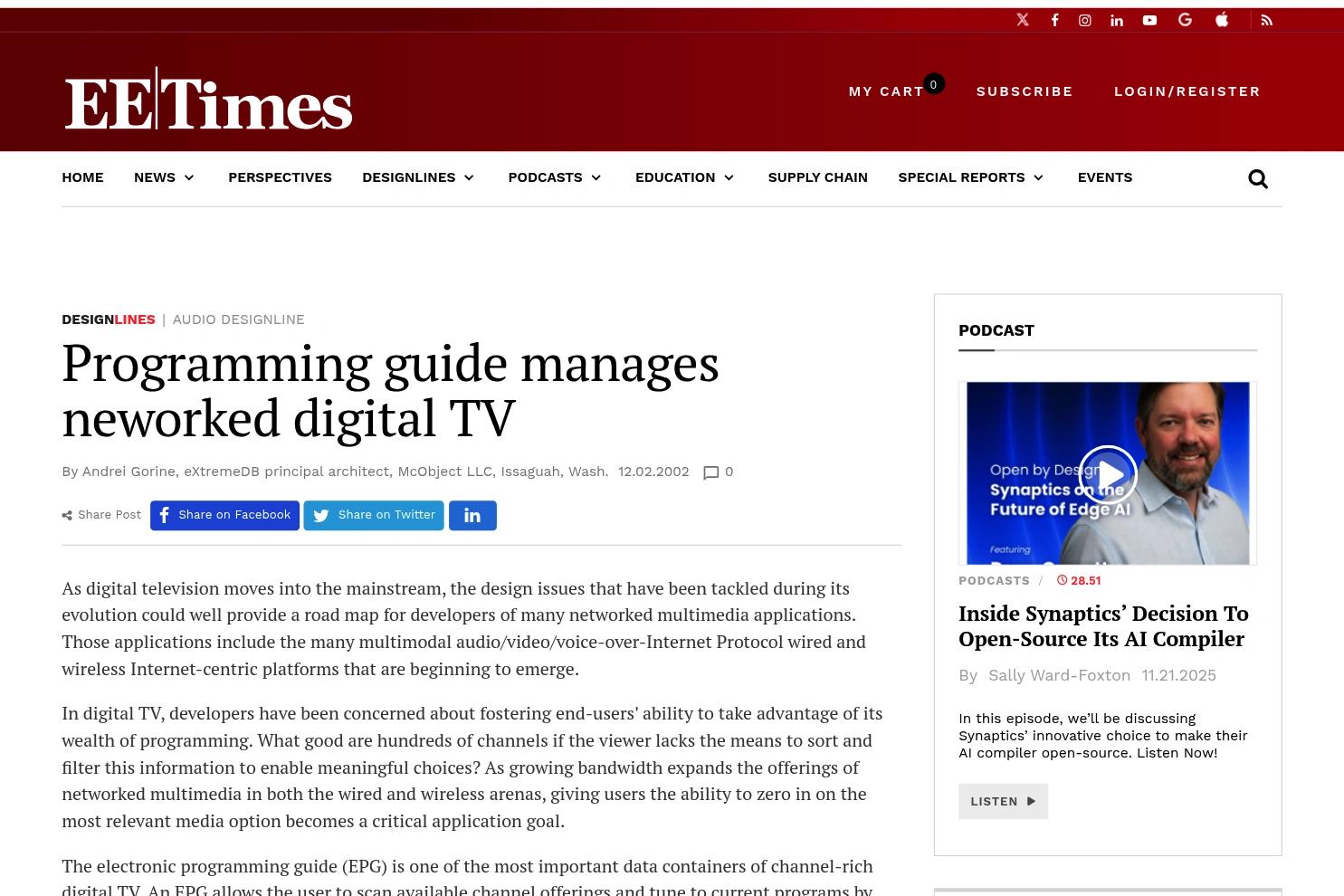Click the author byline Andrei Gorine
Image resolution: width=1344 pixels, height=896 pixels.
pyautogui.click(x=335, y=472)
